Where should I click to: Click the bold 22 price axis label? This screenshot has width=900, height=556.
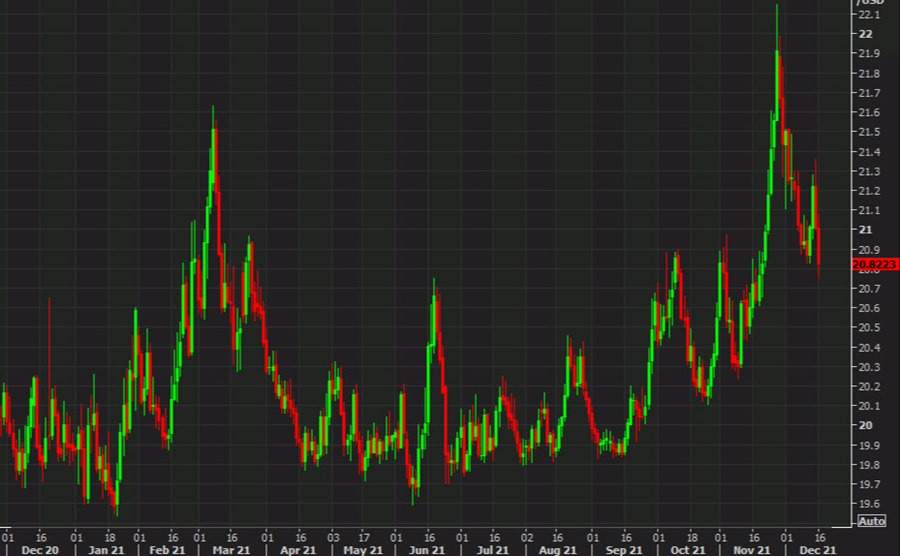(x=866, y=34)
